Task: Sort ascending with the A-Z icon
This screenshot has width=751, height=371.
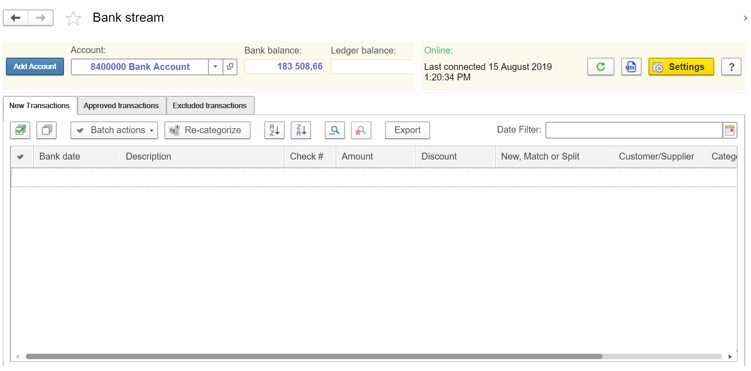Action: pyautogui.click(x=274, y=130)
